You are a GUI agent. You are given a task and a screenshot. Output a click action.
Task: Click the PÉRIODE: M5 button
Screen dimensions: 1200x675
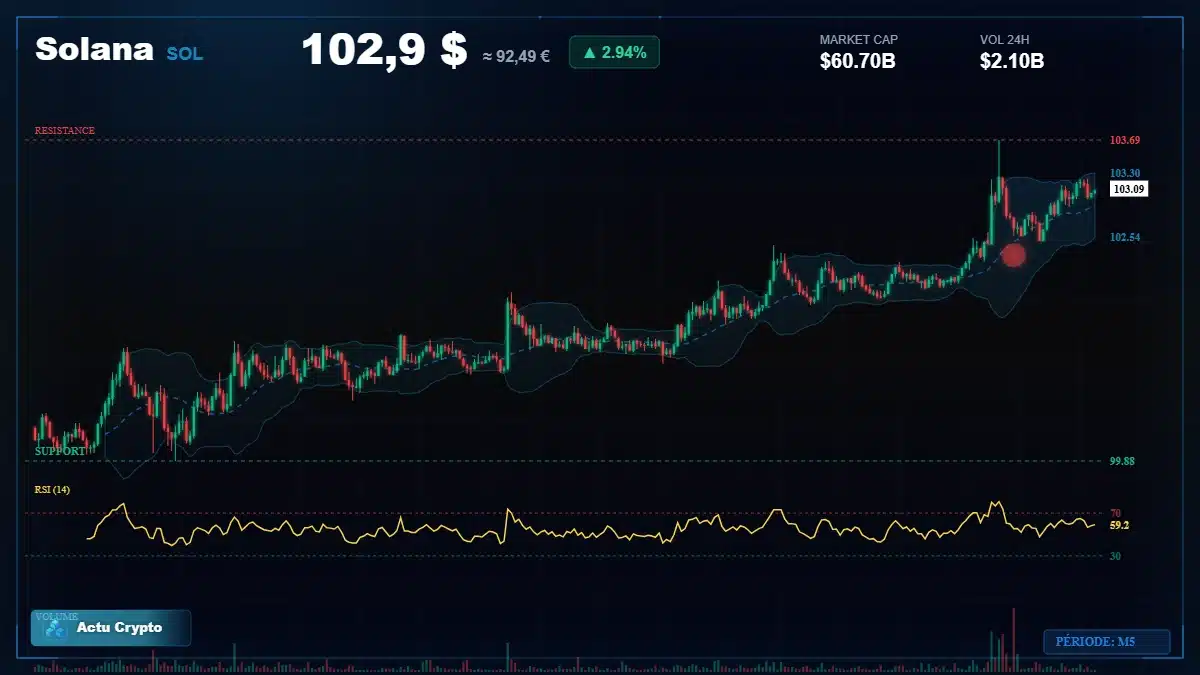click(1106, 642)
